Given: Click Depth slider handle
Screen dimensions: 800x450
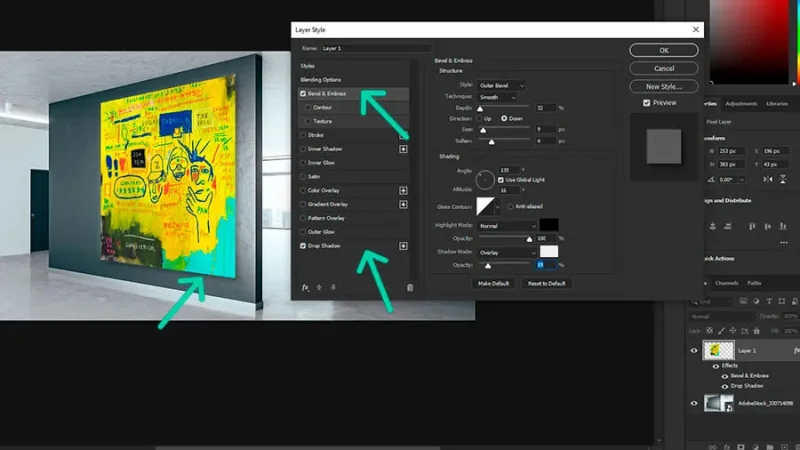Looking at the screenshot, I should tap(480, 109).
